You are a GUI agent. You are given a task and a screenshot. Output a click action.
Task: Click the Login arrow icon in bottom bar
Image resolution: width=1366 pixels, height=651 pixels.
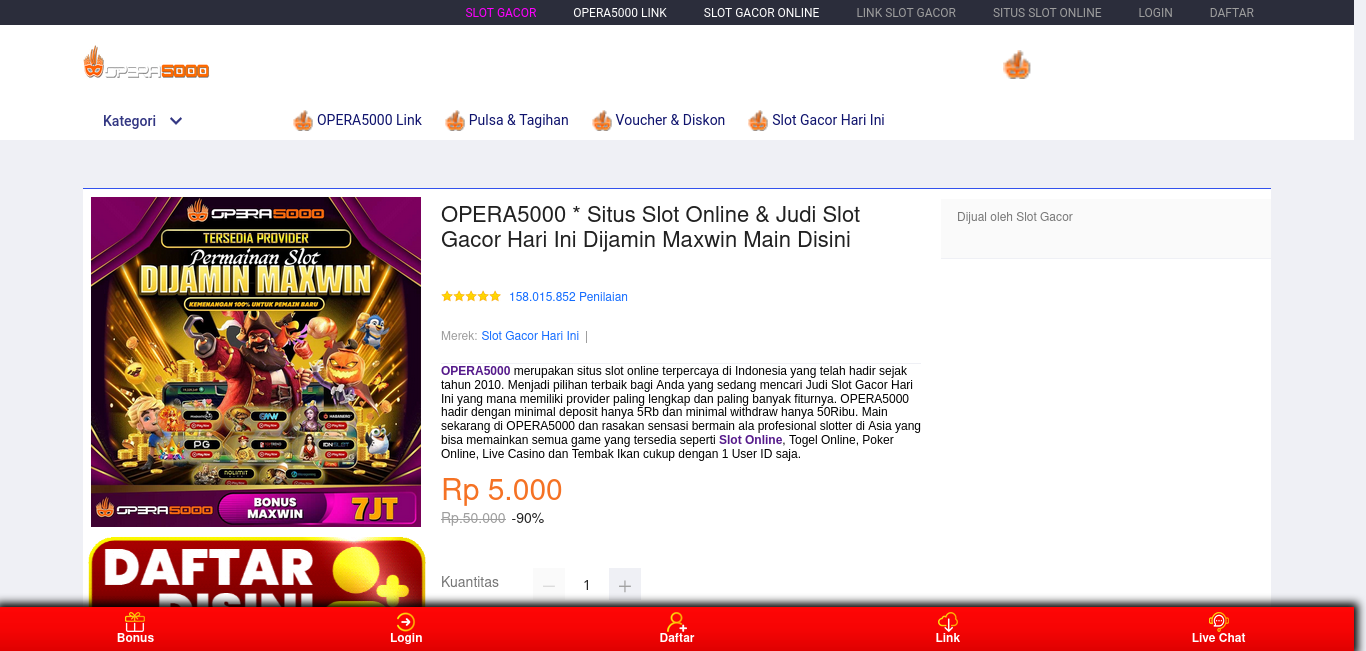point(405,621)
